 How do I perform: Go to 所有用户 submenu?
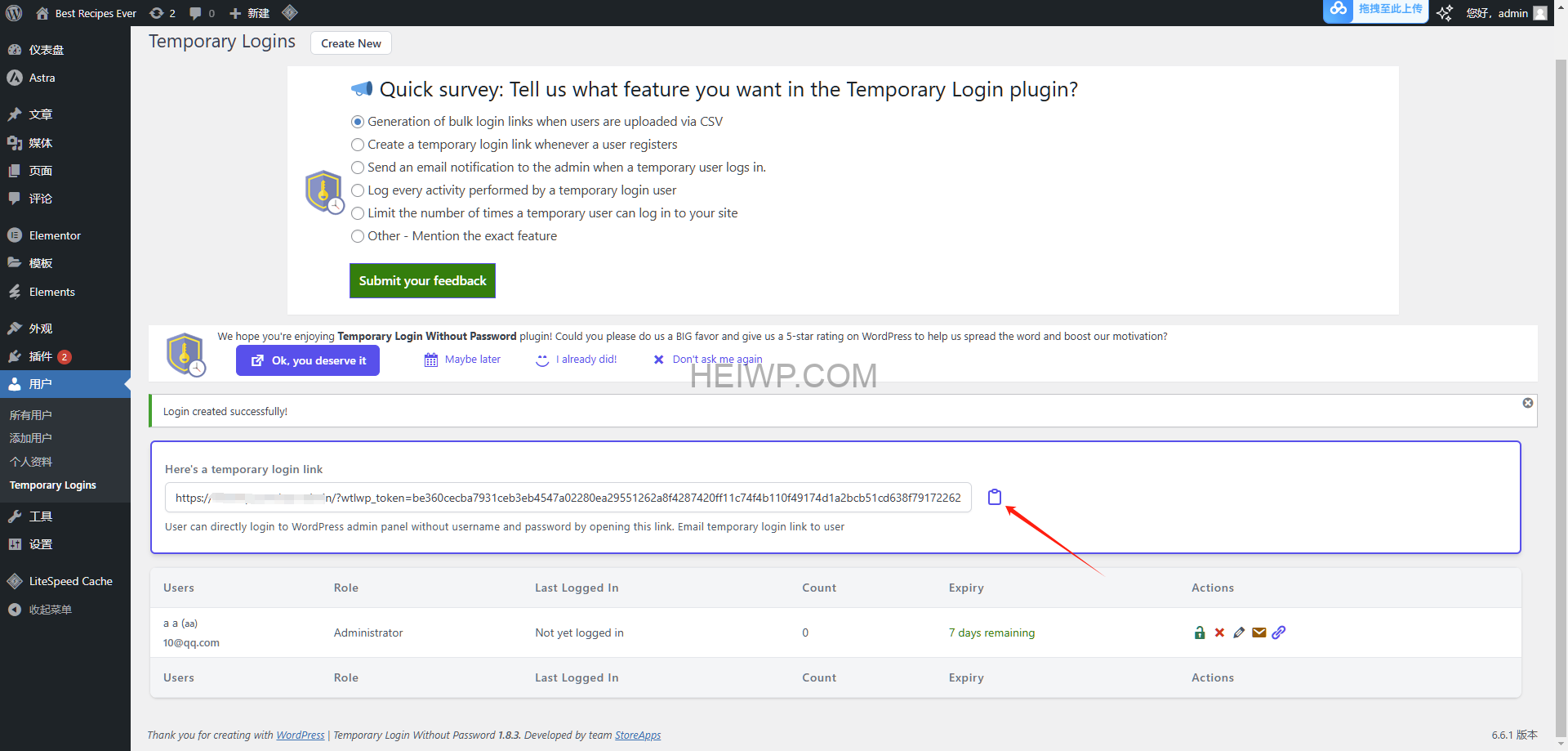(x=31, y=415)
